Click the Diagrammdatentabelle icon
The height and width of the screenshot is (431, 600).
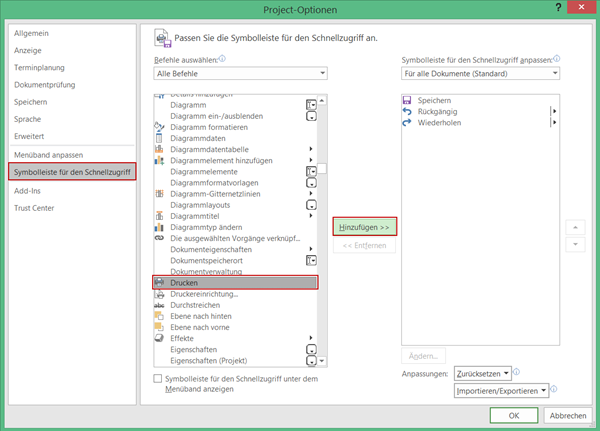[159, 149]
